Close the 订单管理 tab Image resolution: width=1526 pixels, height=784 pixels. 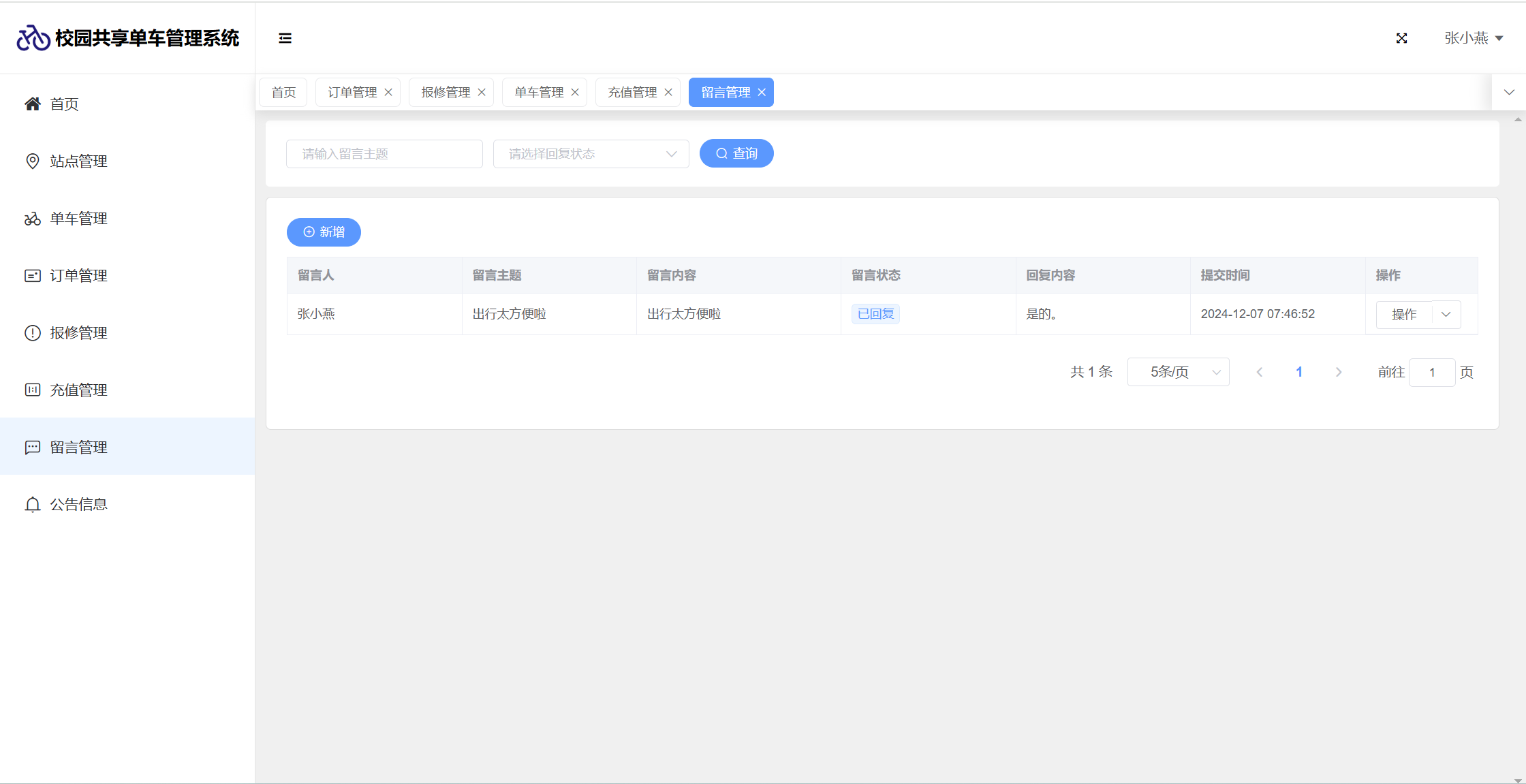coord(388,93)
